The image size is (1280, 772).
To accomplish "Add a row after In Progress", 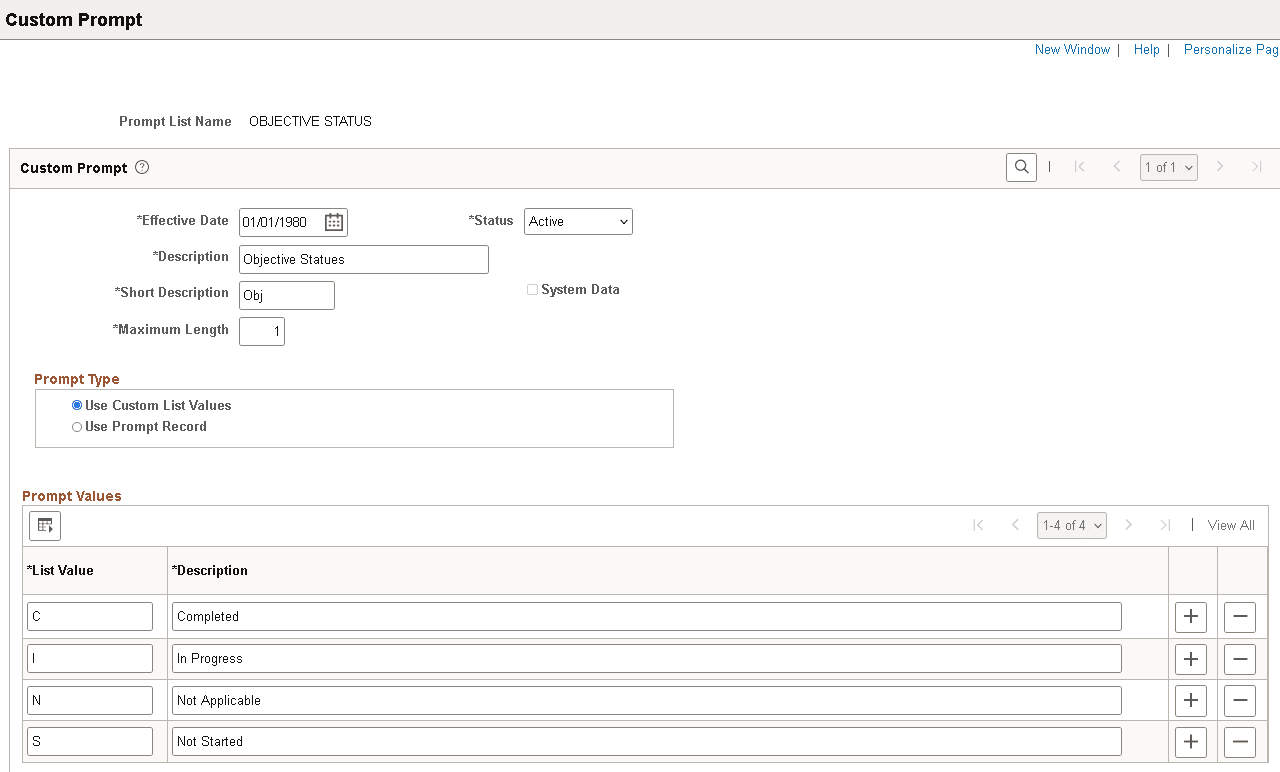I will click(x=1190, y=659).
